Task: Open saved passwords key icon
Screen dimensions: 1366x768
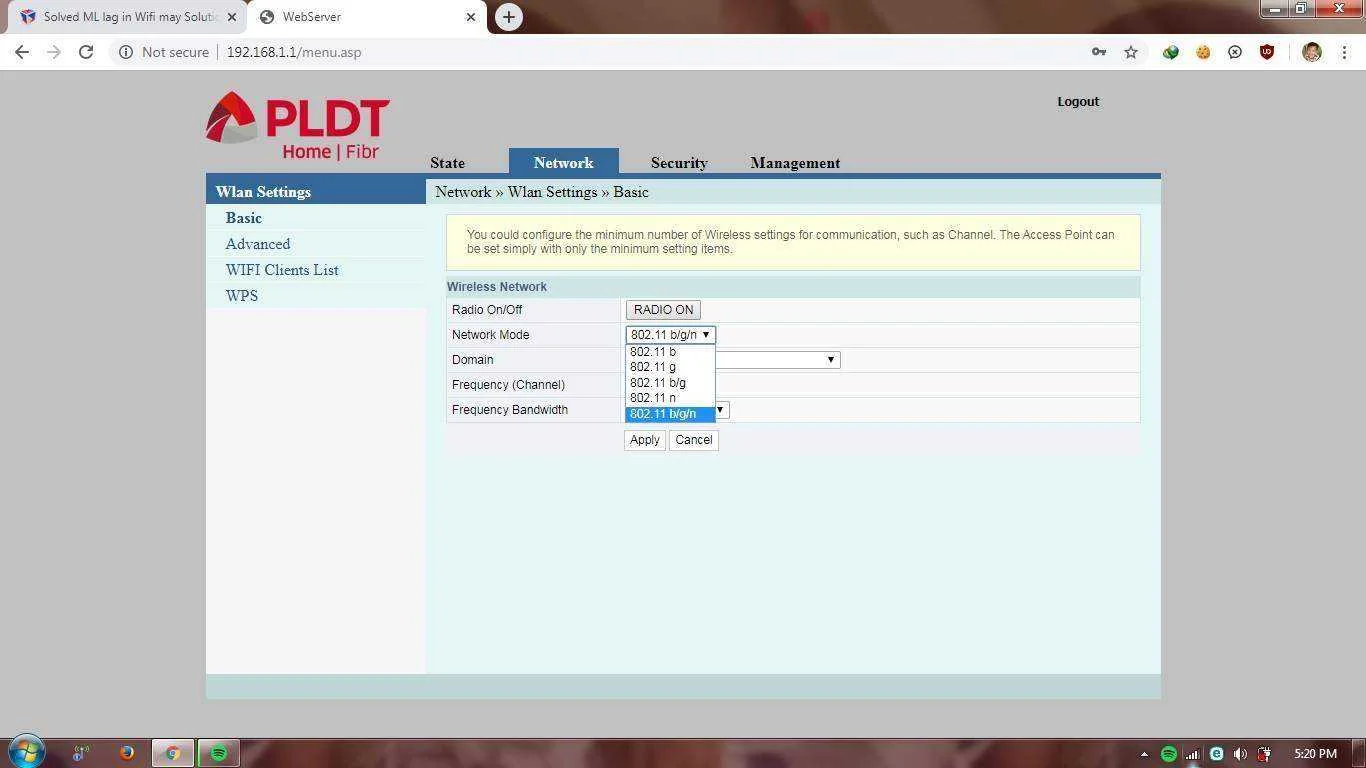Action: tap(1099, 52)
